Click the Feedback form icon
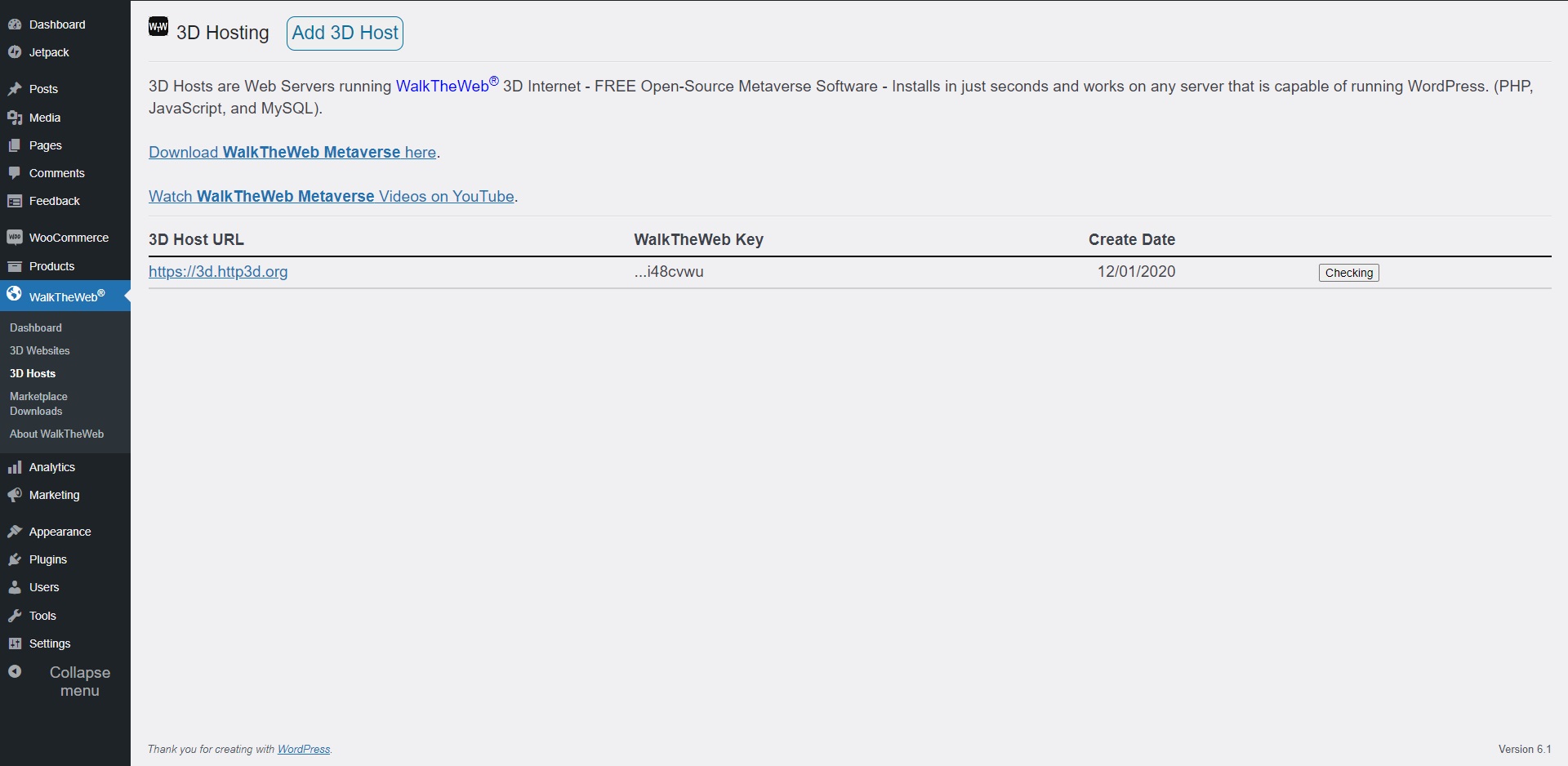The width and height of the screenshot is (1568, 766). (x=15, y=201)
